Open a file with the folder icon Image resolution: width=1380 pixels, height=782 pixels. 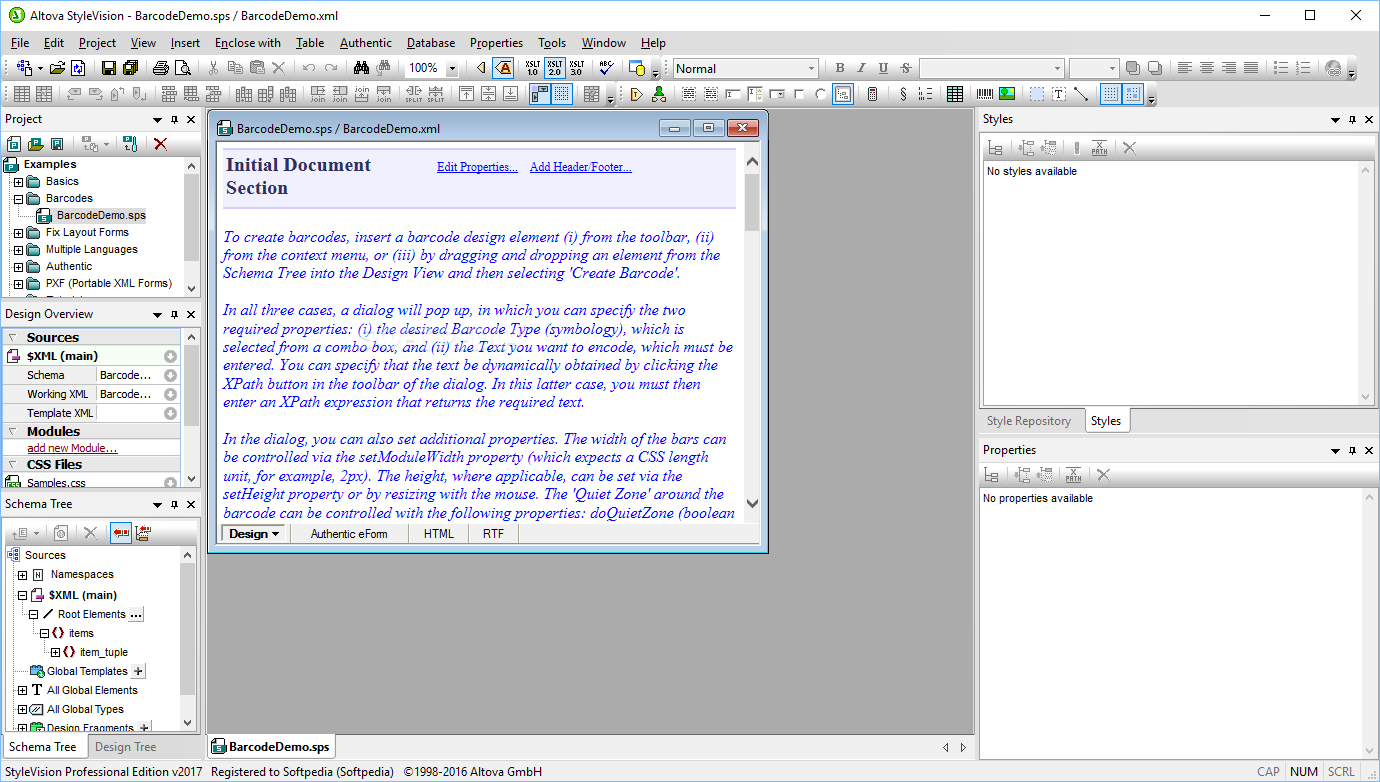pyautogui.click(x=58, y=68)
